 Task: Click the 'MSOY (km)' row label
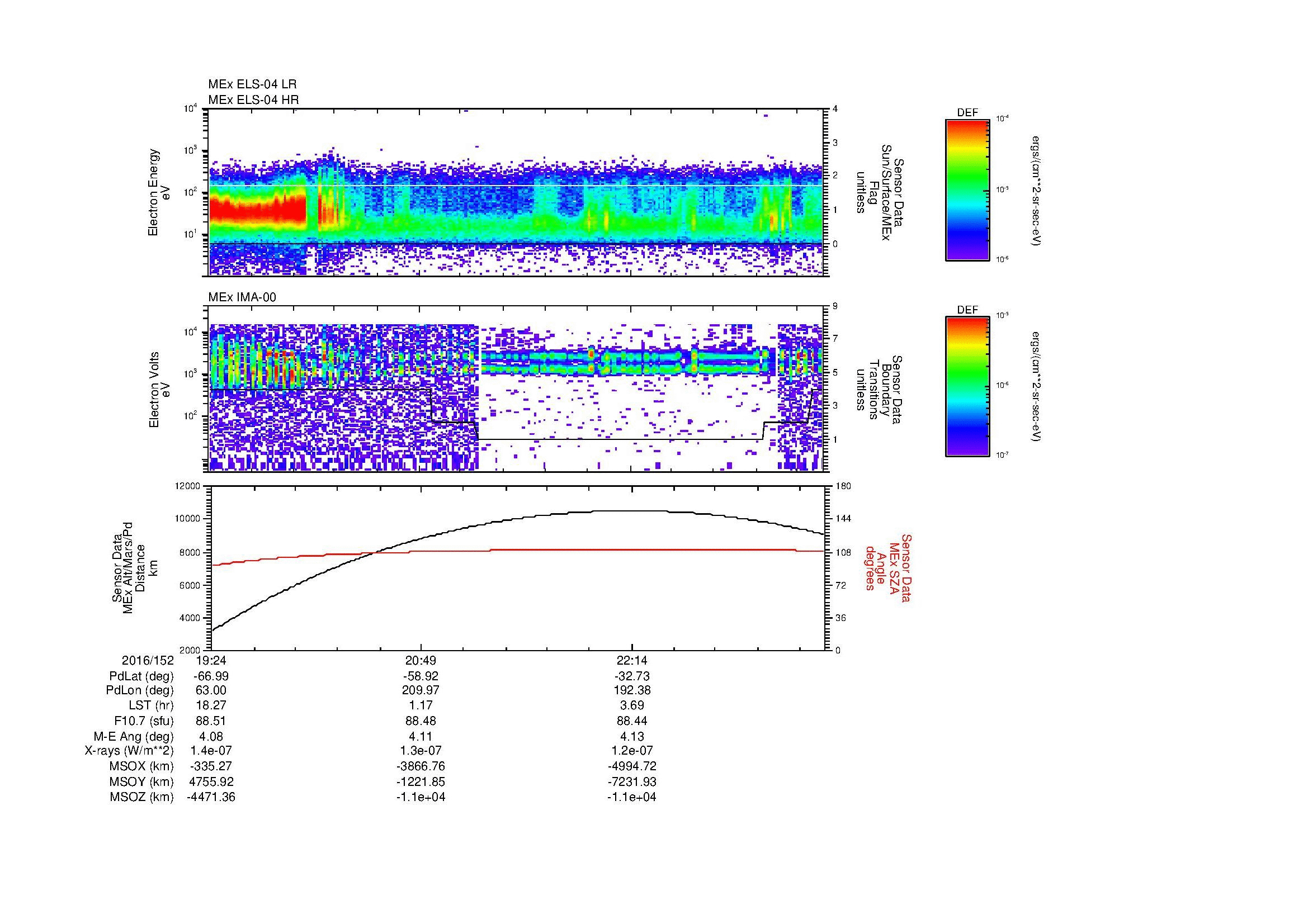(141, 782)
